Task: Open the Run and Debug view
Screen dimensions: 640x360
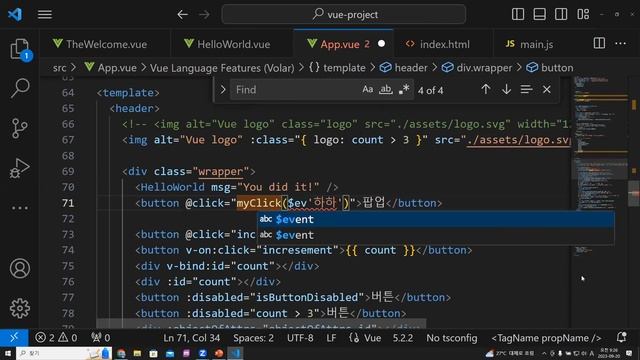Action: pos(20,168)
